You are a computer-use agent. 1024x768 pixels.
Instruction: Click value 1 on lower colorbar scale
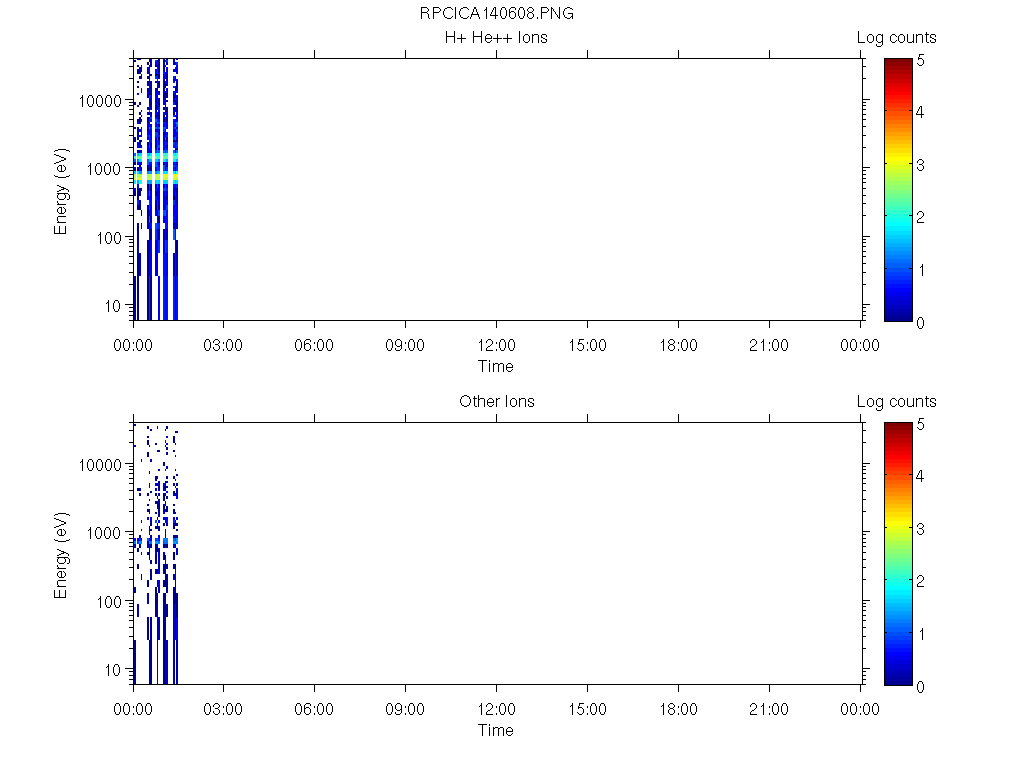(920, 634)
